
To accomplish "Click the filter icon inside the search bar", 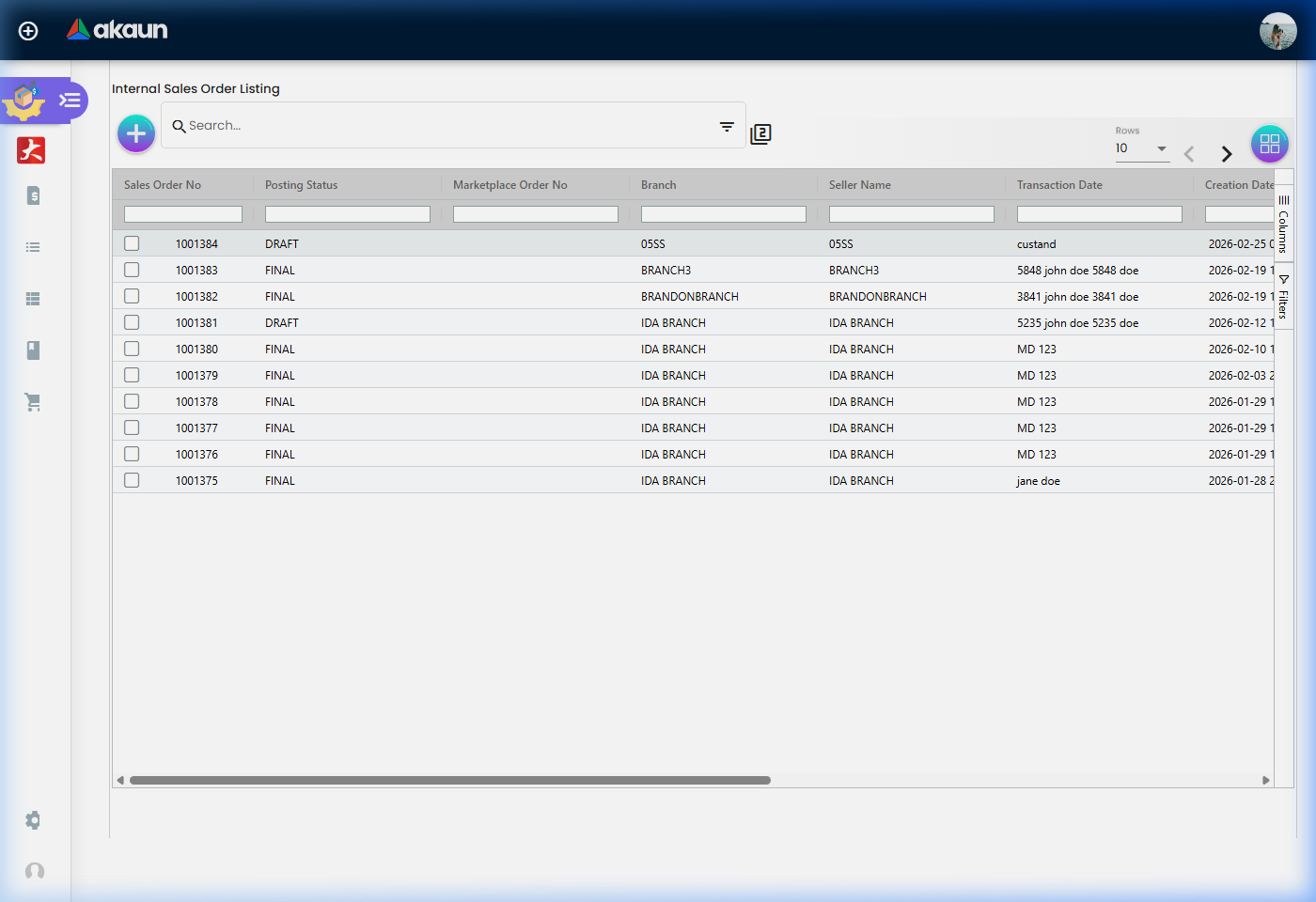I will coord(727,125).
